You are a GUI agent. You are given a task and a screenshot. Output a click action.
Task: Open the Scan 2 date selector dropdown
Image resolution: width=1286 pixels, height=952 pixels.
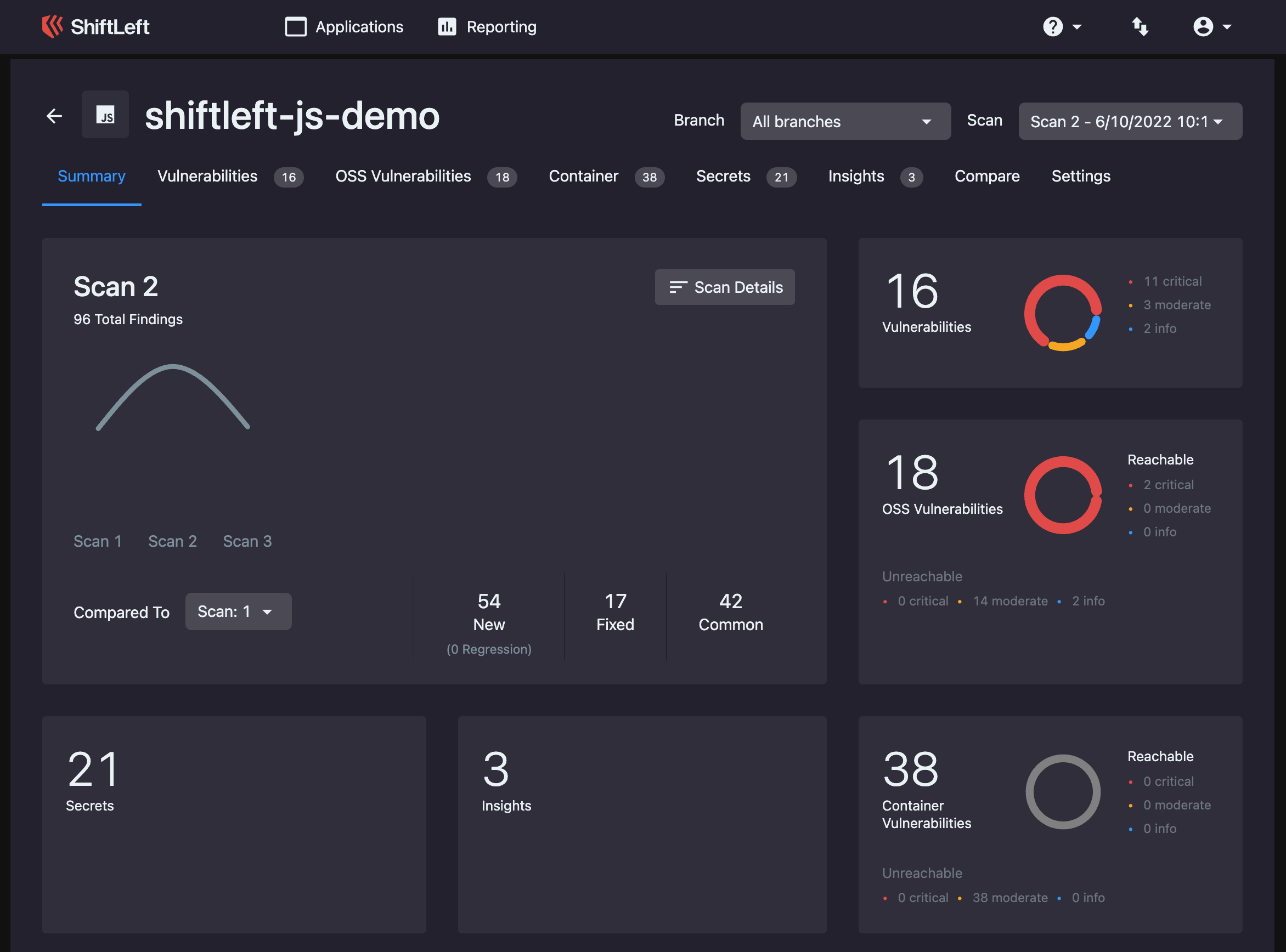(x=1130, y=121)
